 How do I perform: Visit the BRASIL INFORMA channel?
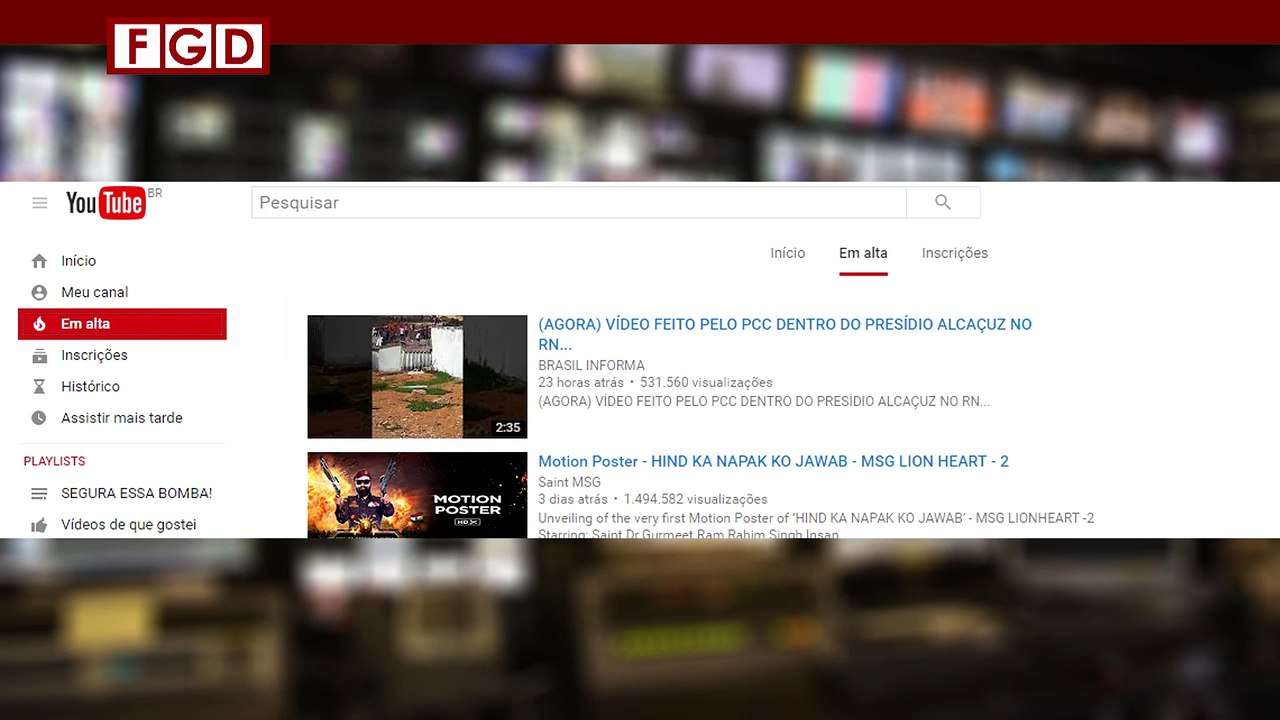[x=591, y=365]
